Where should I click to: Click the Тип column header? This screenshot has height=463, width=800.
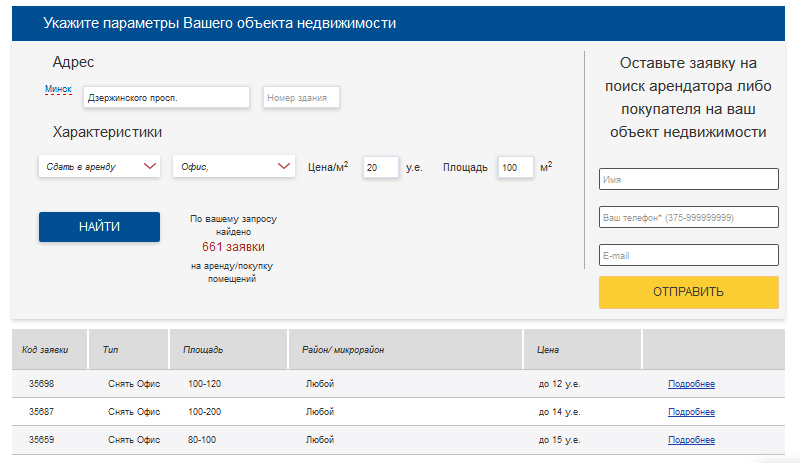(x=110, y=350)
